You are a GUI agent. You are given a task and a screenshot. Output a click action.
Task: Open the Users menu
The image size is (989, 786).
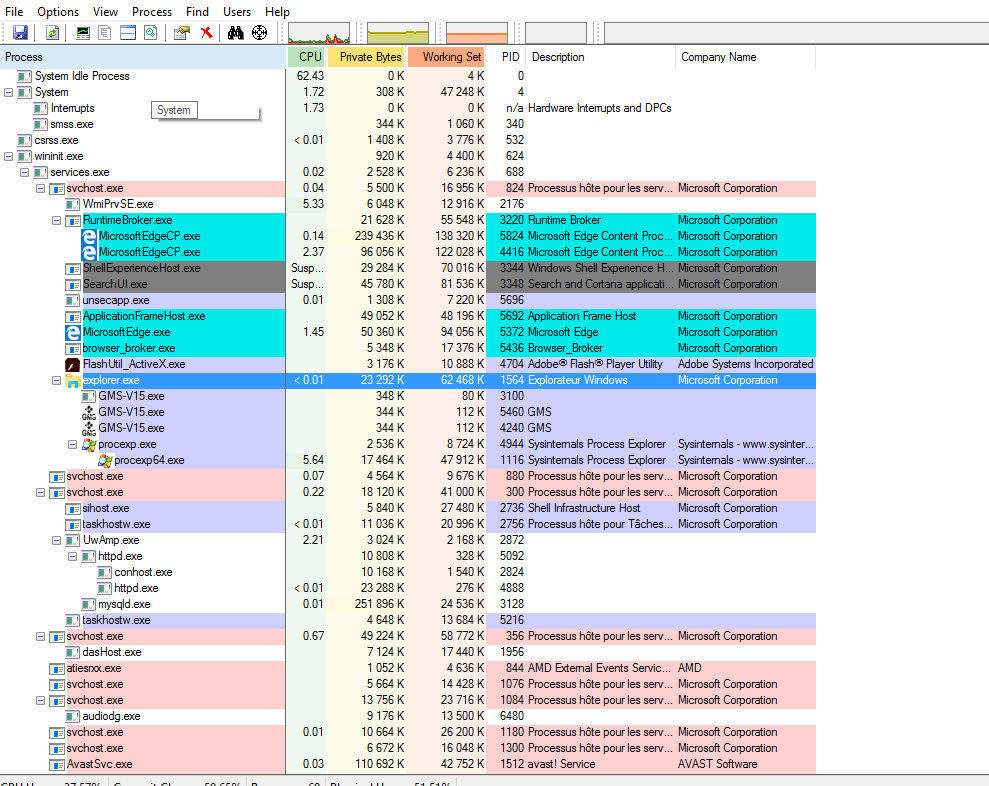pos(237,12)
